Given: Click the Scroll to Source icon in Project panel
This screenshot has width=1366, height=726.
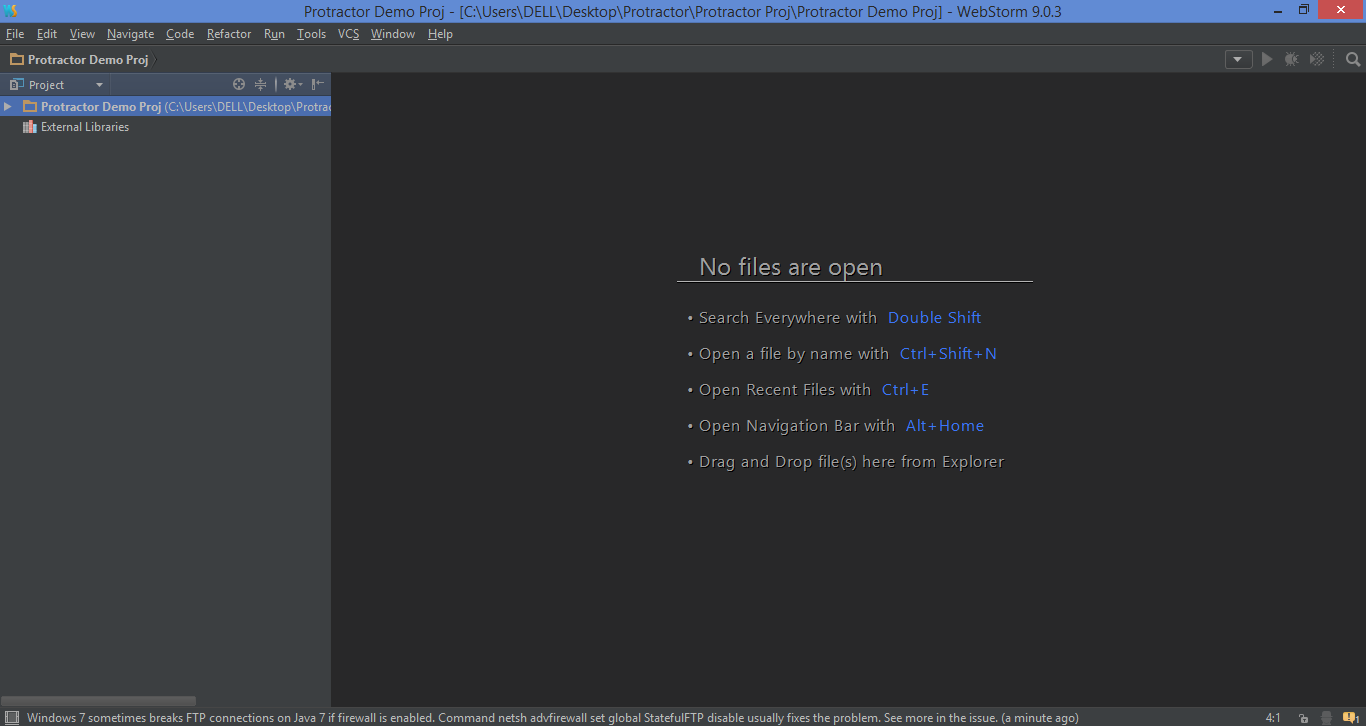Looking at the screenshot, I should [239, 84].
